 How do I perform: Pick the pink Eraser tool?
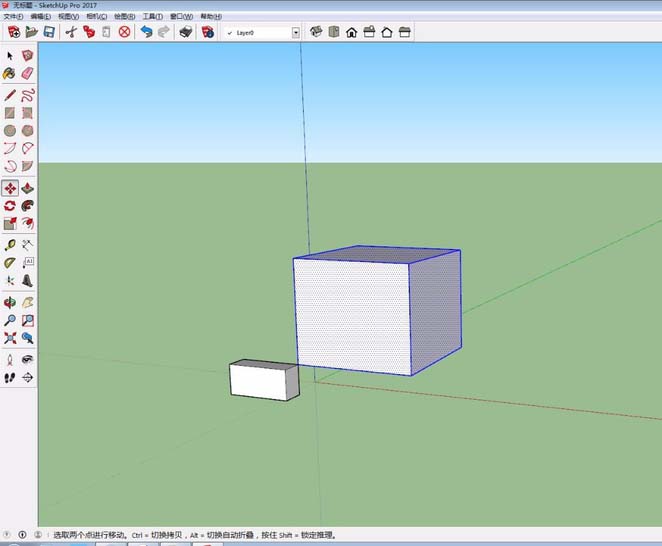pyautogui.click(x=27, y=73)
